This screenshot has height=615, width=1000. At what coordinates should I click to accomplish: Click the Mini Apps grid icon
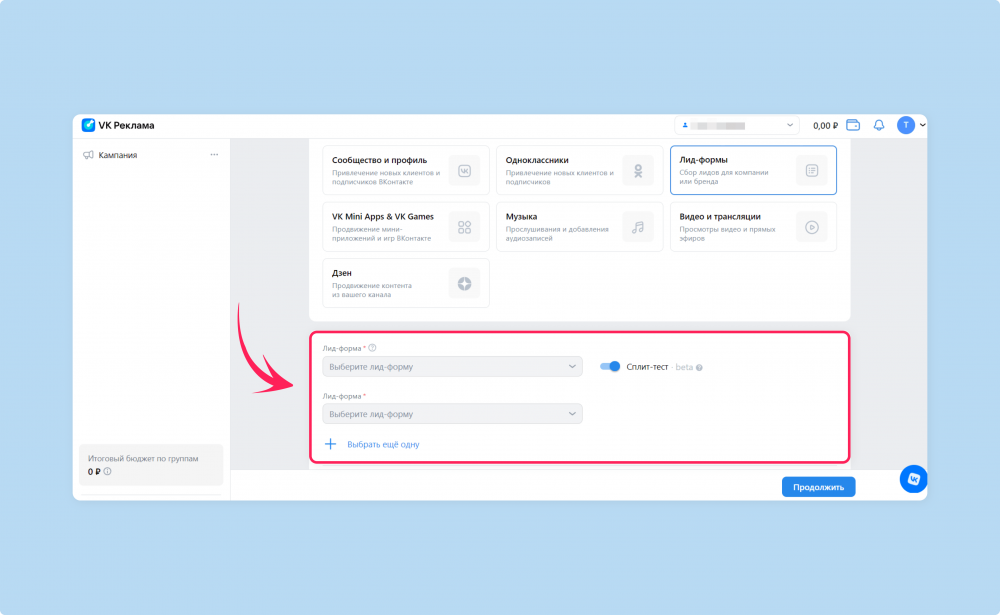464,227
